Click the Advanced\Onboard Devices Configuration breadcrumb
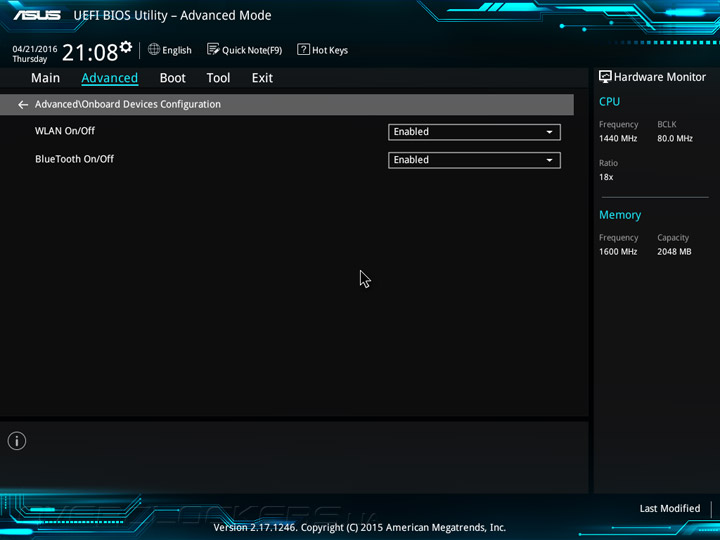 128,104
